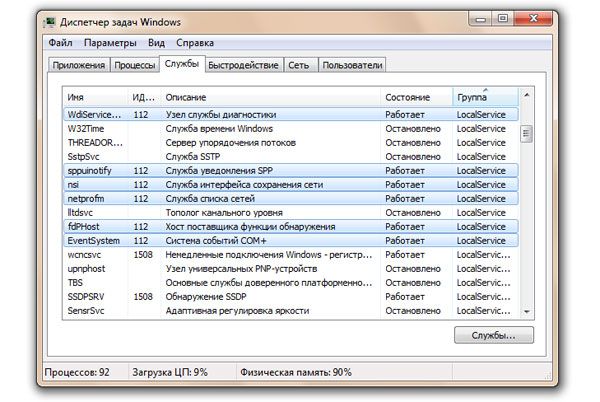Click description 'Сервер упорядочения потоков'

tap(230, 143)
